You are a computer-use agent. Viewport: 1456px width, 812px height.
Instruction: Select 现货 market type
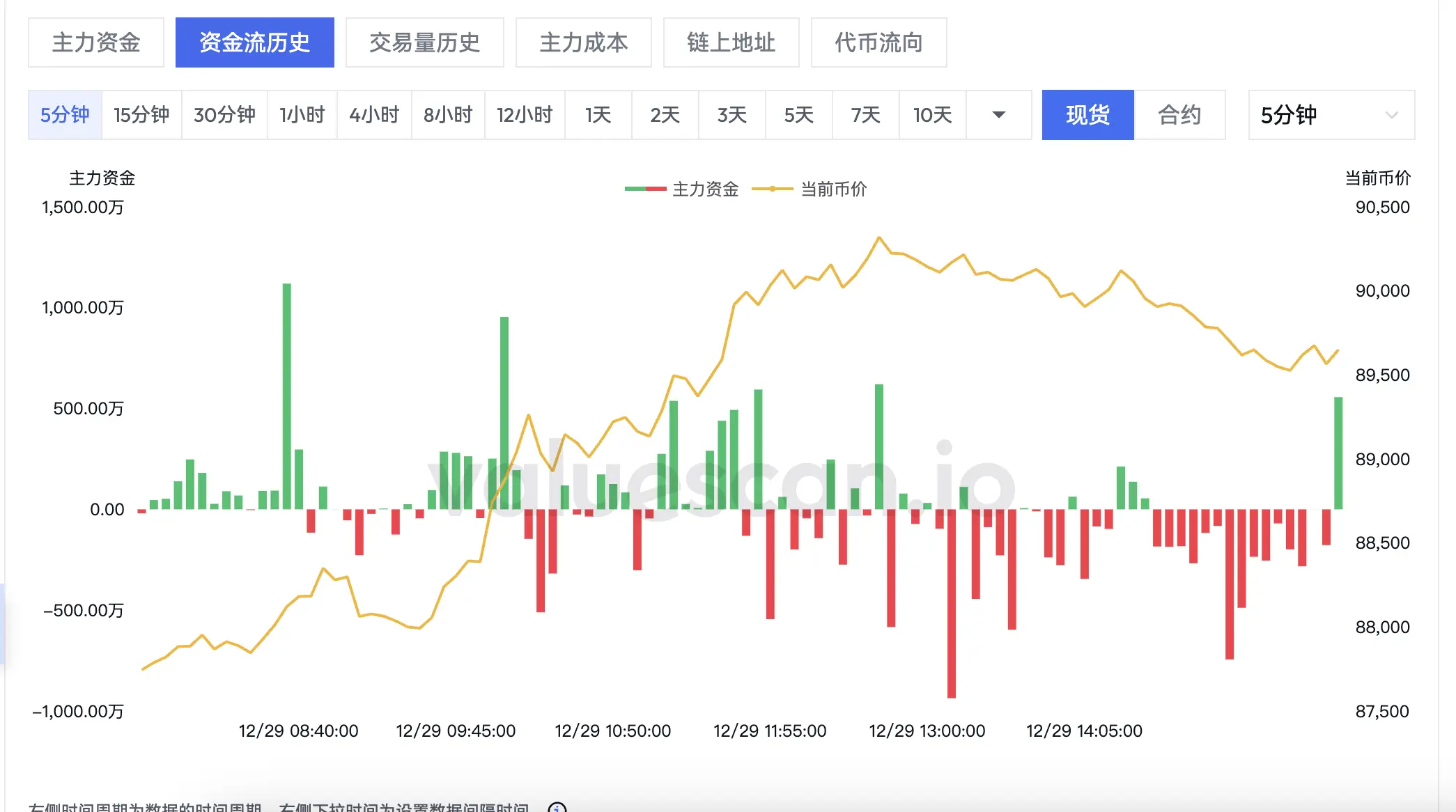click(1087, 115)
